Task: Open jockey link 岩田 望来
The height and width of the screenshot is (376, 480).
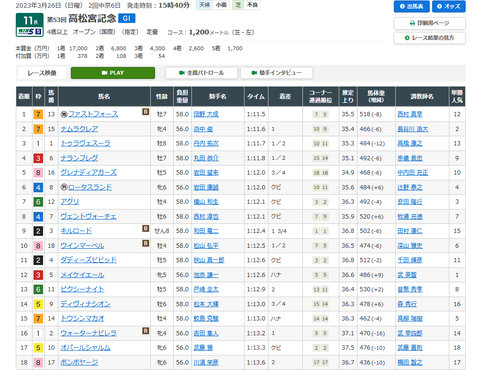Action: point(206,173)
